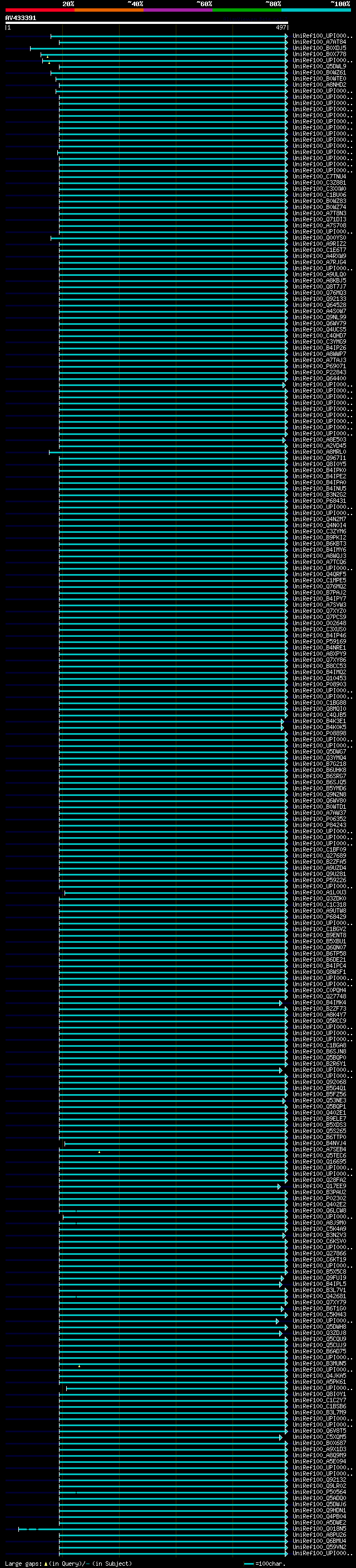Click the UniRef100_P59226 hit name
This screenshot has width=356, height=1568.
point(319,880)
